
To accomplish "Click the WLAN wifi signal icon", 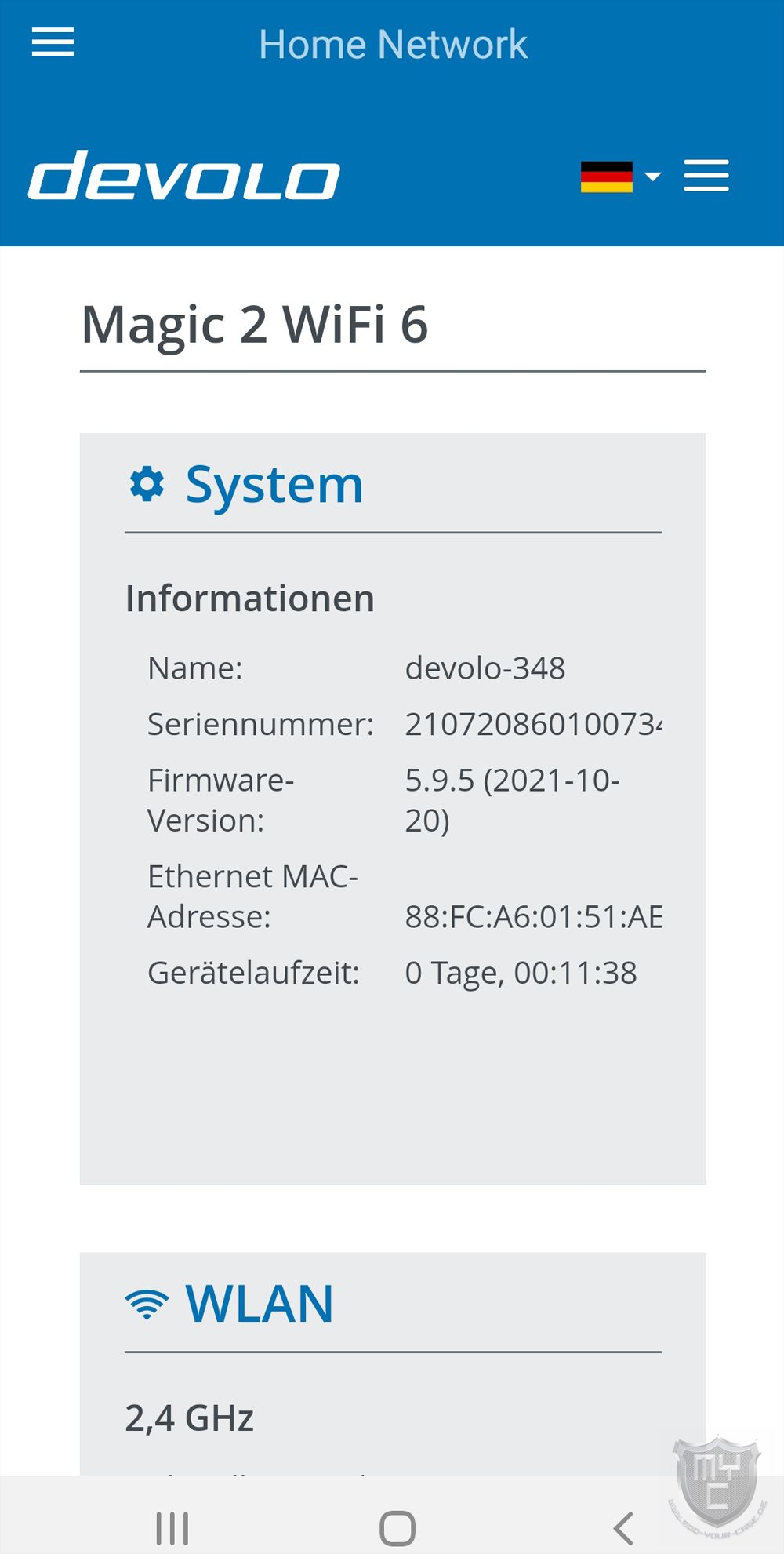I will (x=147, y=1304).
